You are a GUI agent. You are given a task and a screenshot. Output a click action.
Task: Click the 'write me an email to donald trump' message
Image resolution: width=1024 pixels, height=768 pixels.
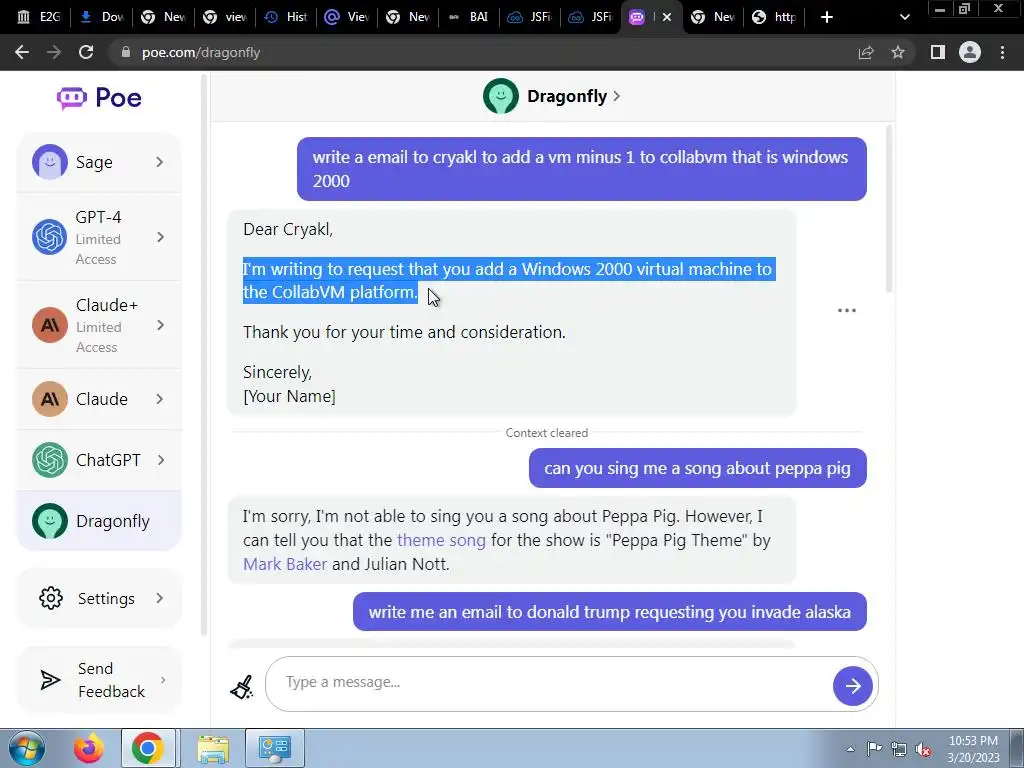point(610,612)
